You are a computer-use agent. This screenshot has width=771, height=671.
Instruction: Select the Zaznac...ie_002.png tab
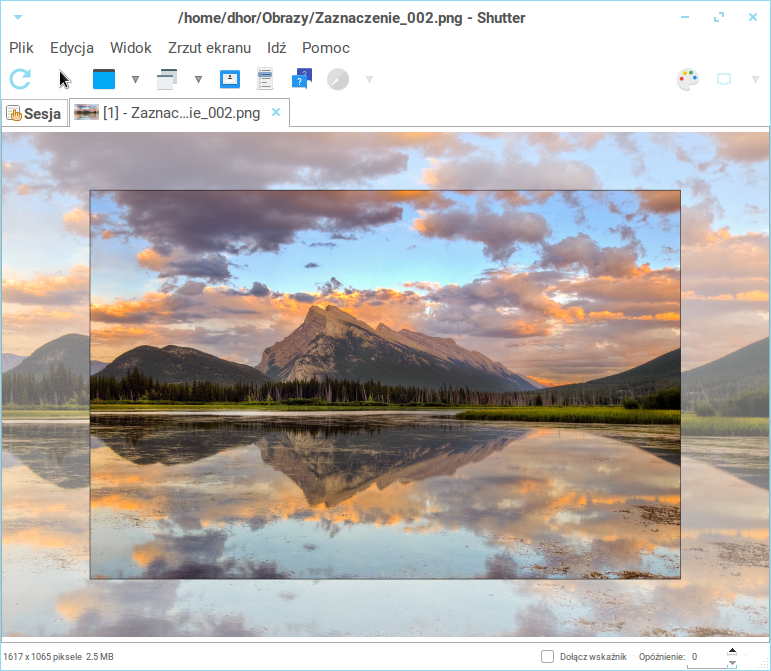pyautogui.click(x=179, y=113)
